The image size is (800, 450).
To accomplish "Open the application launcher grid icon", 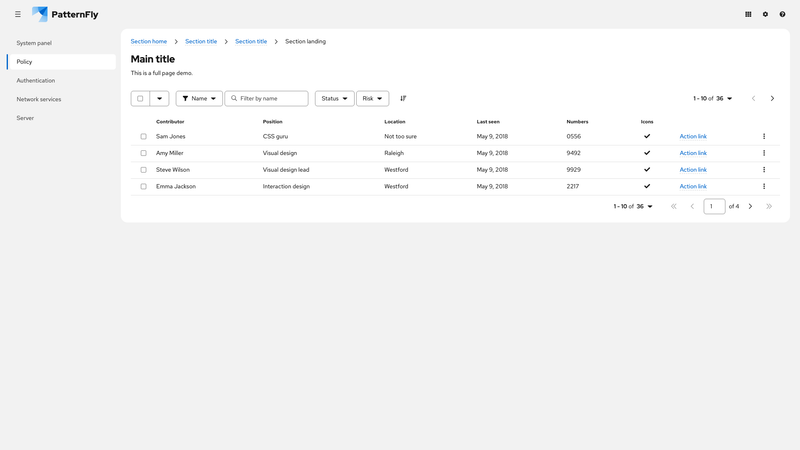I will tap(748, 14).
